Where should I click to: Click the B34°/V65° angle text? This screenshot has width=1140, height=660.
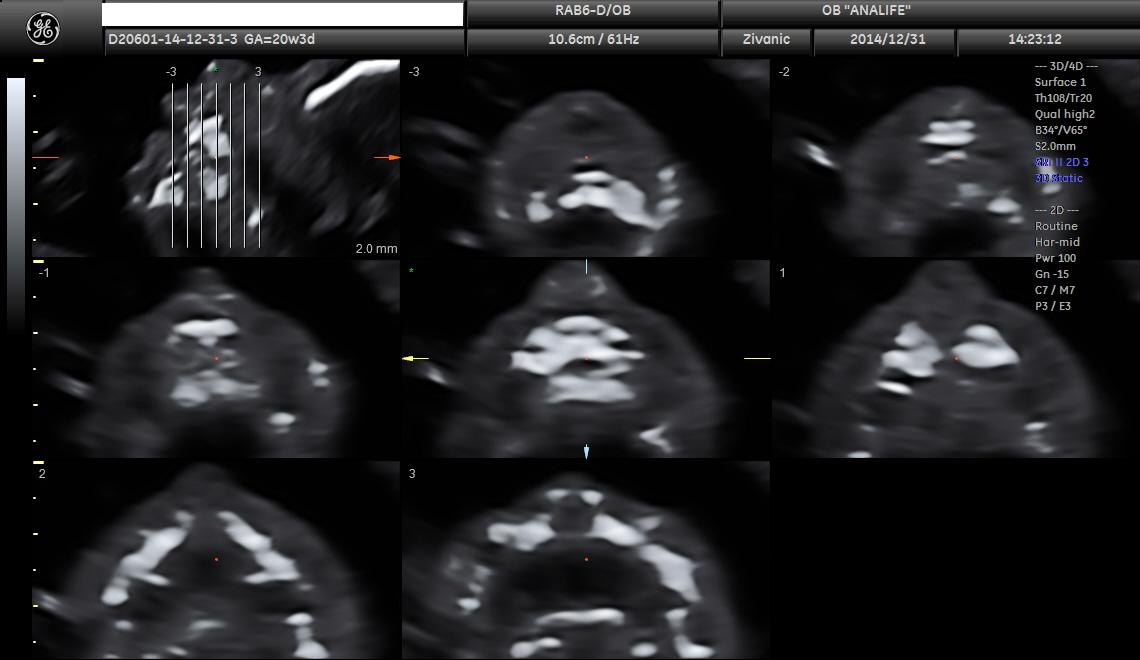point(1061,130)
